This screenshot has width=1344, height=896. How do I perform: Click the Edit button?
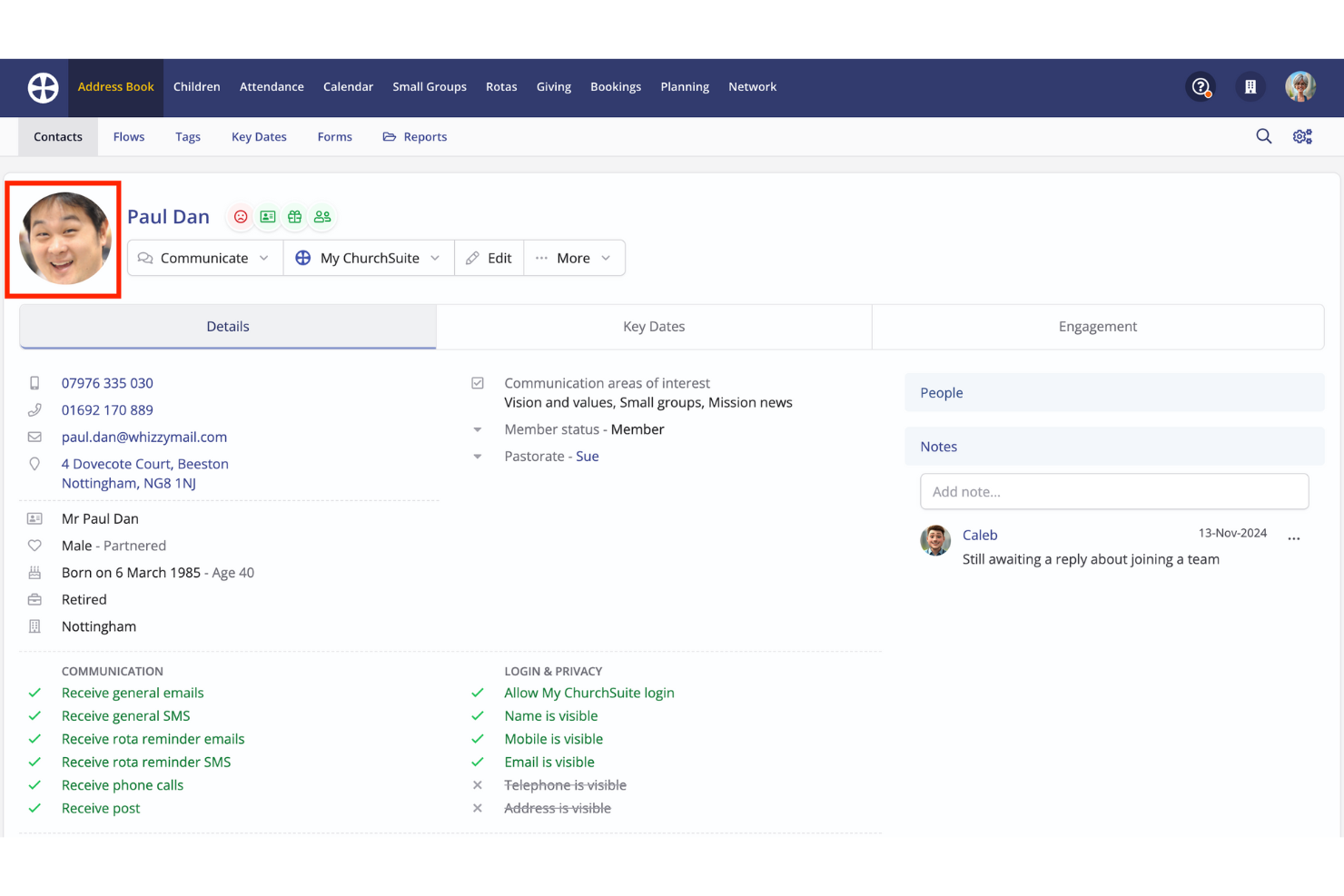(489, 258)
